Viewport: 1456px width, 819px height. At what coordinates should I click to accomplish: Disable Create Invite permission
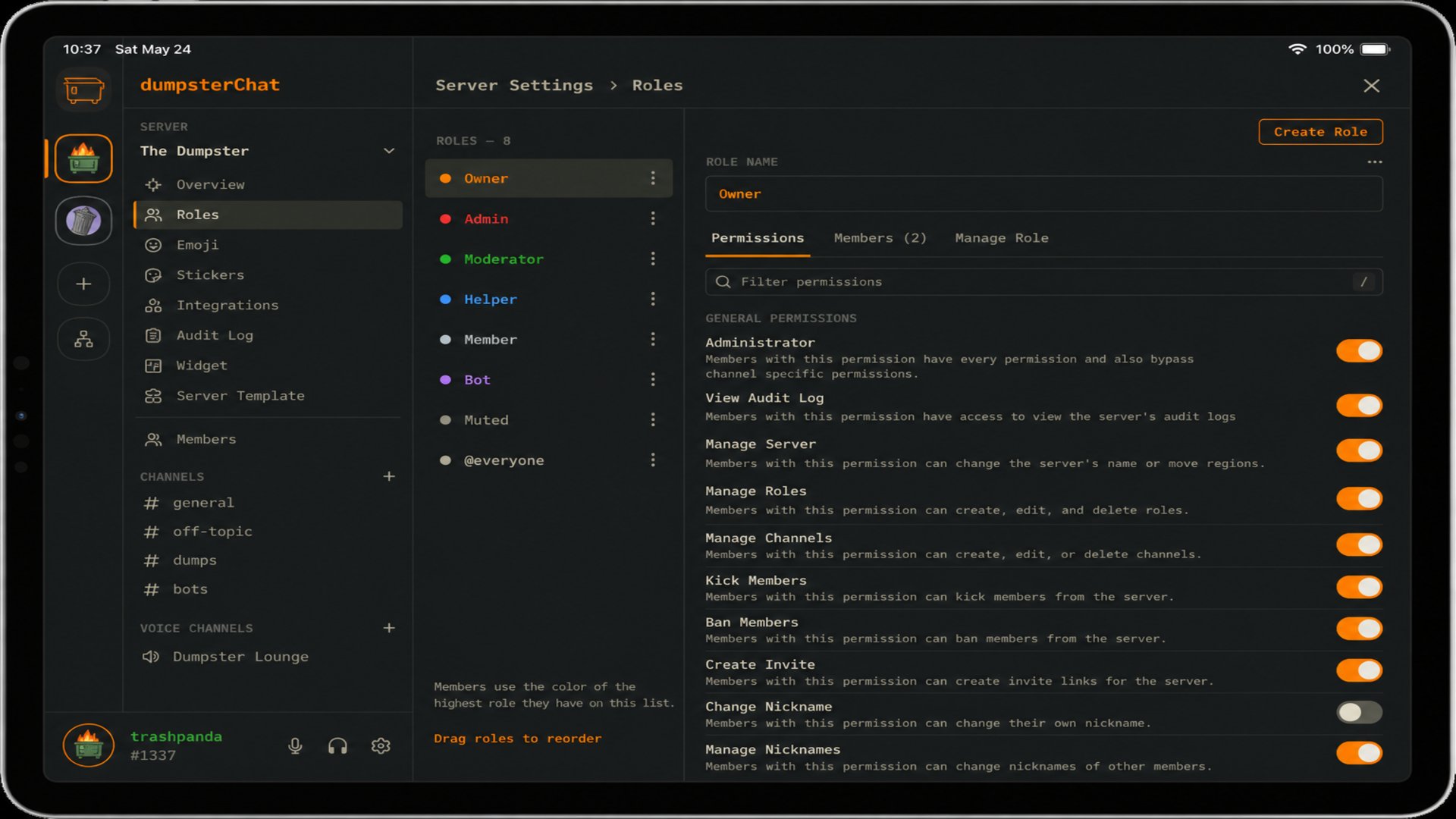(x=1359, y=670)
